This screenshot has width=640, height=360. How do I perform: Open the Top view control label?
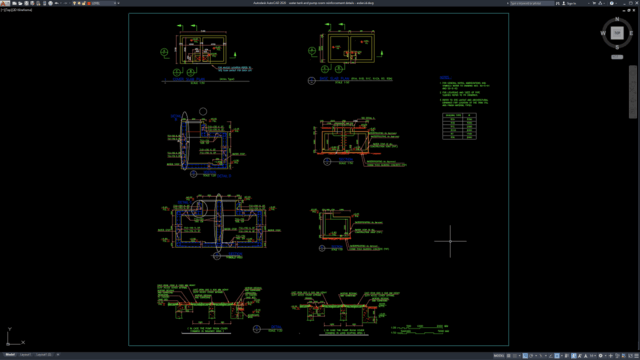(x=7, y=10)
